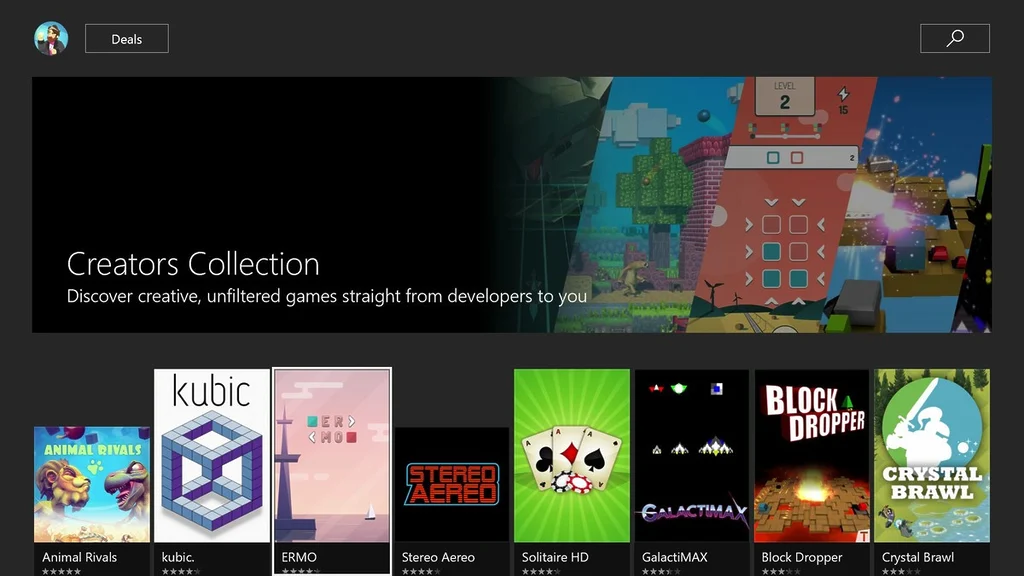Open the user profile avatar
Screen dimensions: 1024x576
coord(51,39)
